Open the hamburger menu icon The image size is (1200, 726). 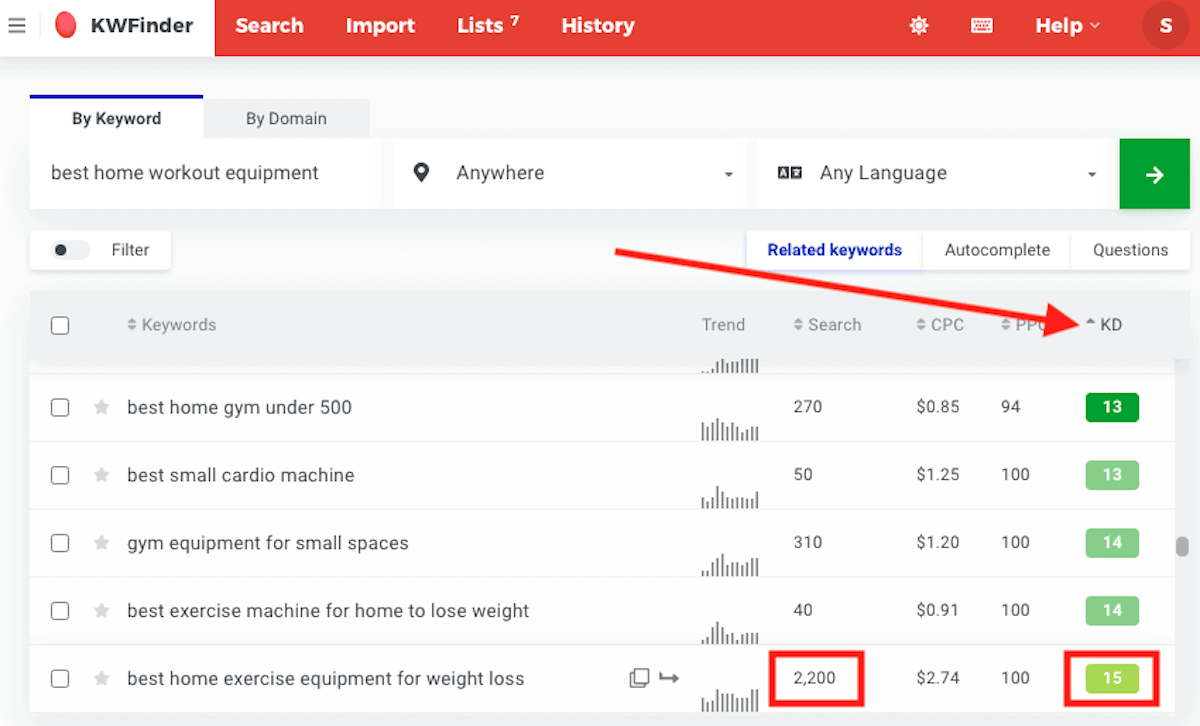click(17, 26)
